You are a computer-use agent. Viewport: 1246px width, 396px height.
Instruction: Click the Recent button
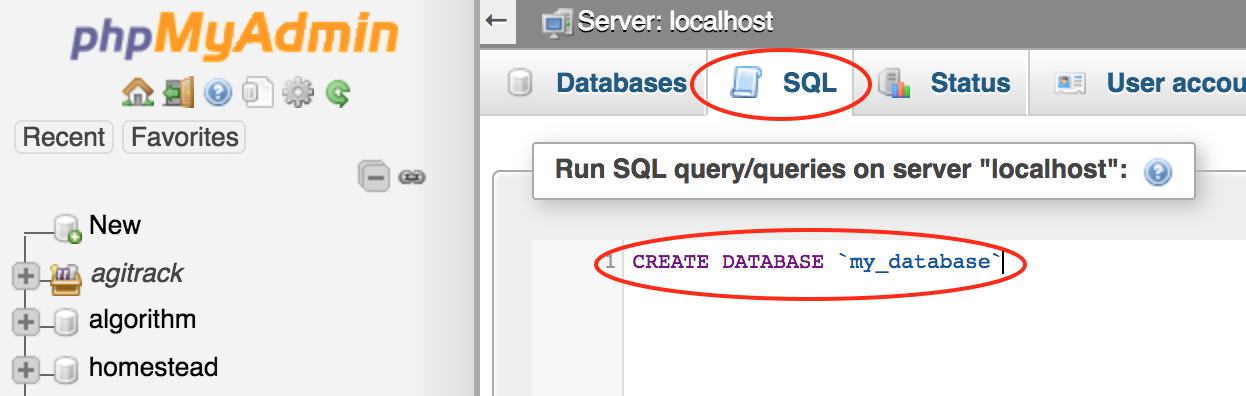point(64,137)
